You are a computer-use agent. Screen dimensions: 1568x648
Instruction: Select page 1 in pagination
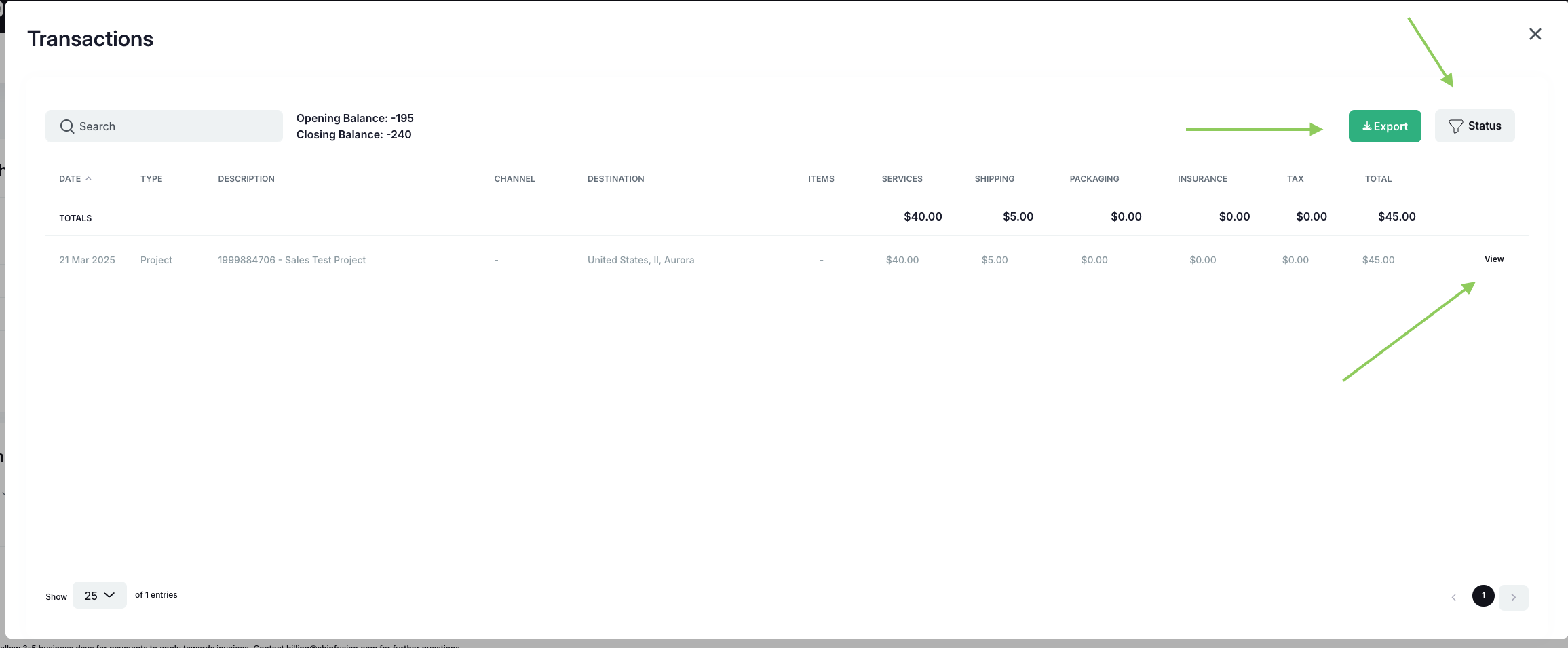click(1483, 596)
